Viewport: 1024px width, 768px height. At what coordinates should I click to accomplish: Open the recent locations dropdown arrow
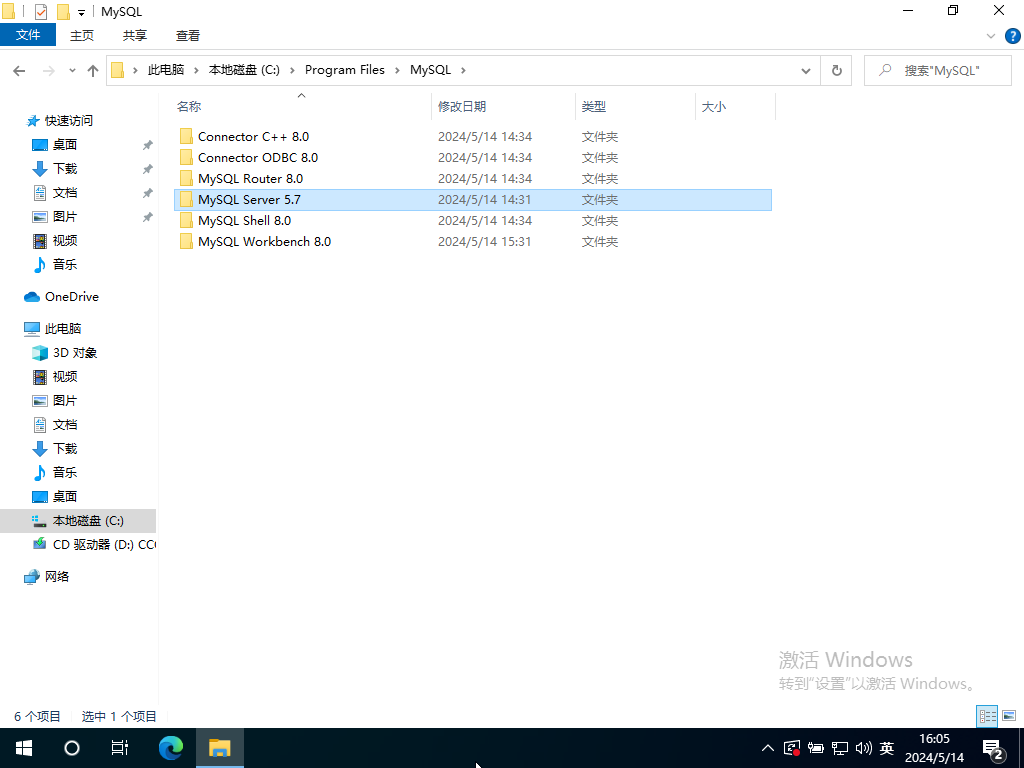pos(72,71)
